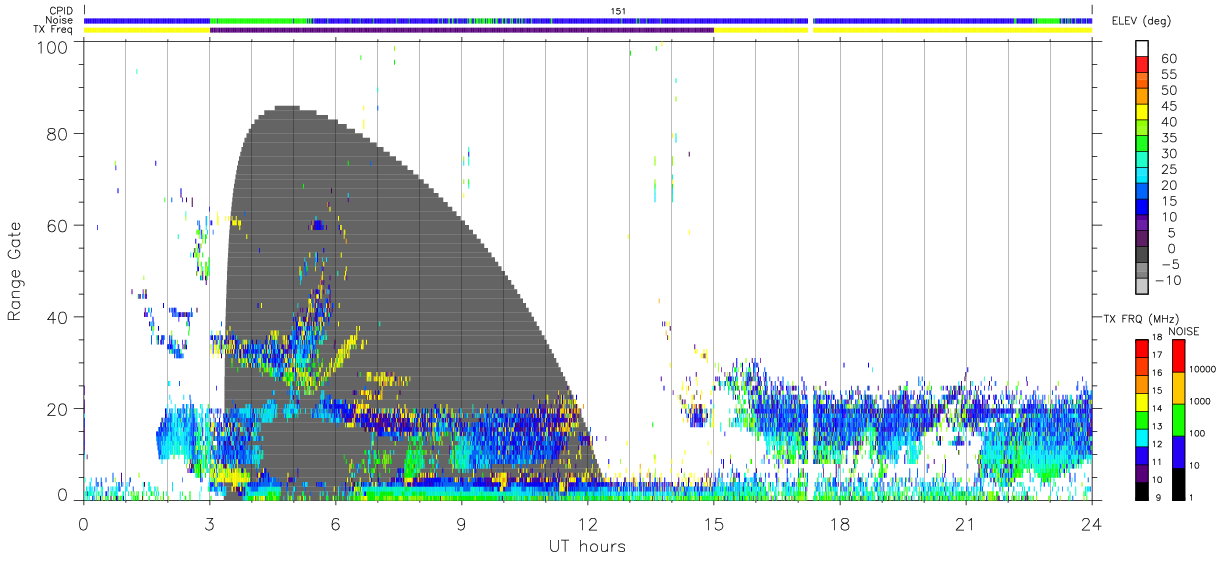Click the '12' UT hours tick label
The height and width of the screenshot is (567, 1228).
(587, 524)
